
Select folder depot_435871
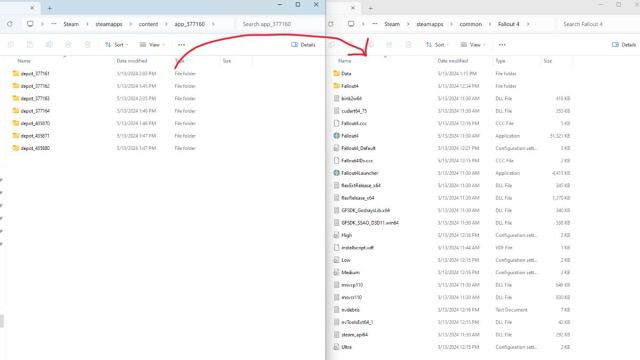(x=35, y=136)
